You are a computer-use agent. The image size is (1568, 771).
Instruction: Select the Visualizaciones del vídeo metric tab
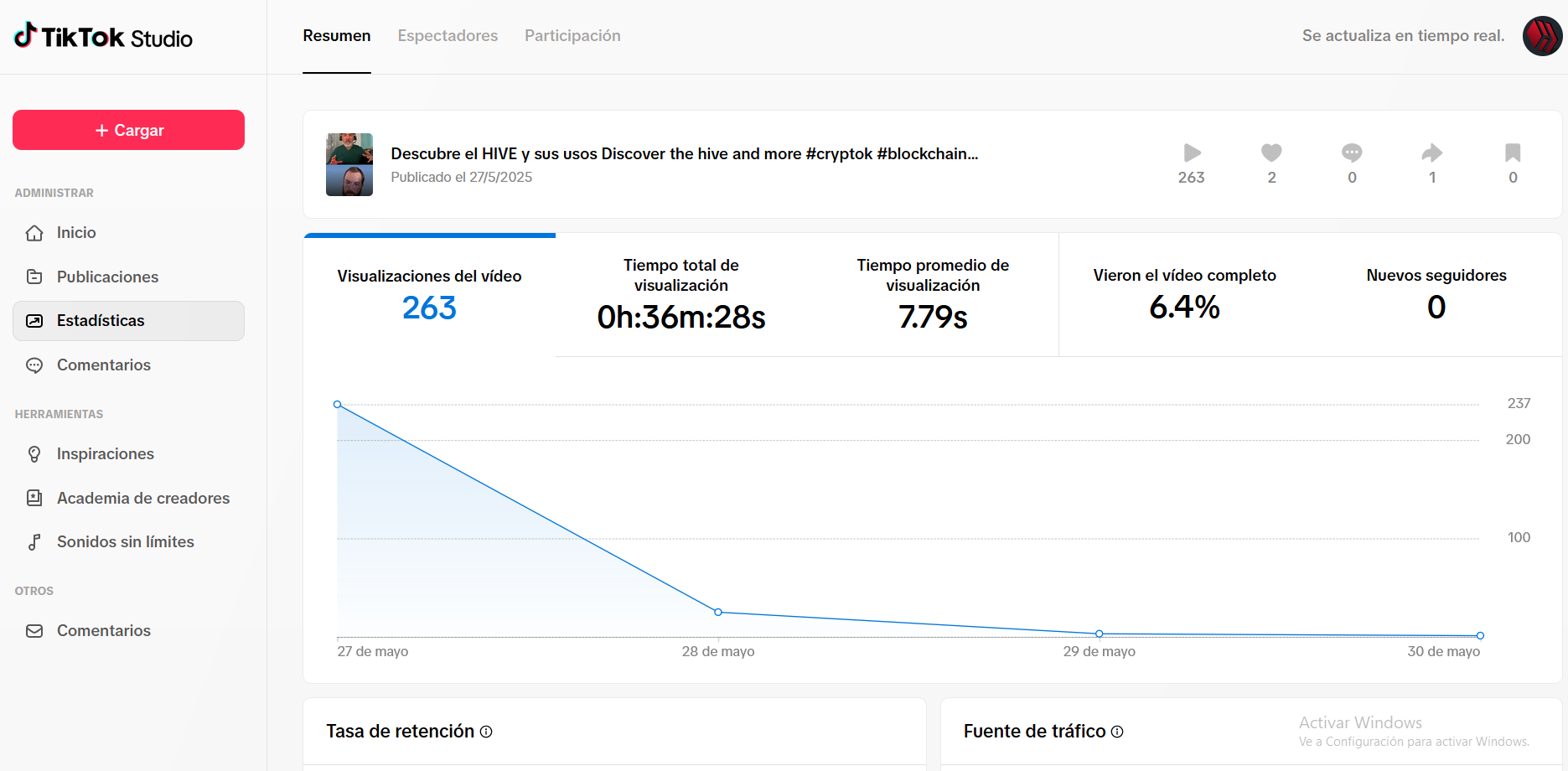coord(430,295)
